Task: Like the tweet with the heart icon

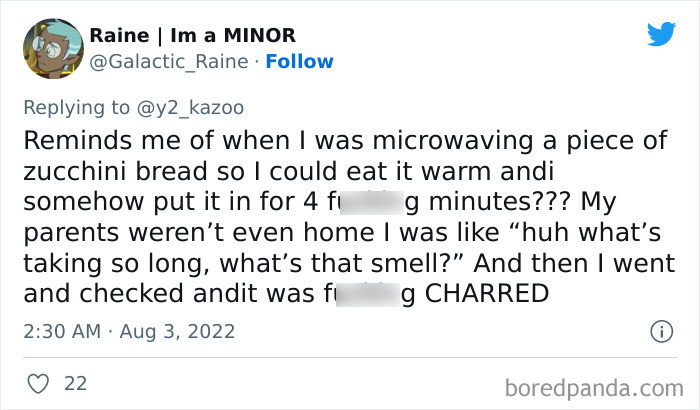Action: [x=40, y=382]
